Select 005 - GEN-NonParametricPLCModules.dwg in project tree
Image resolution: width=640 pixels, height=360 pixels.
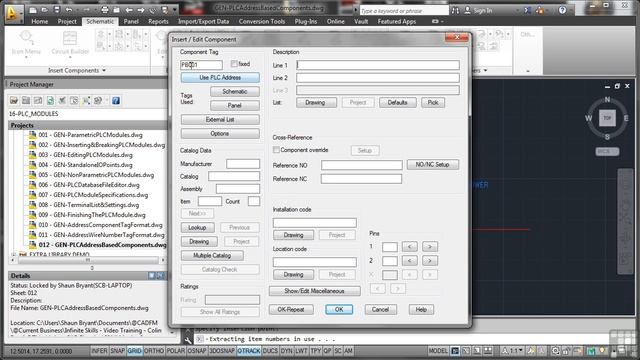coord(96,175)
